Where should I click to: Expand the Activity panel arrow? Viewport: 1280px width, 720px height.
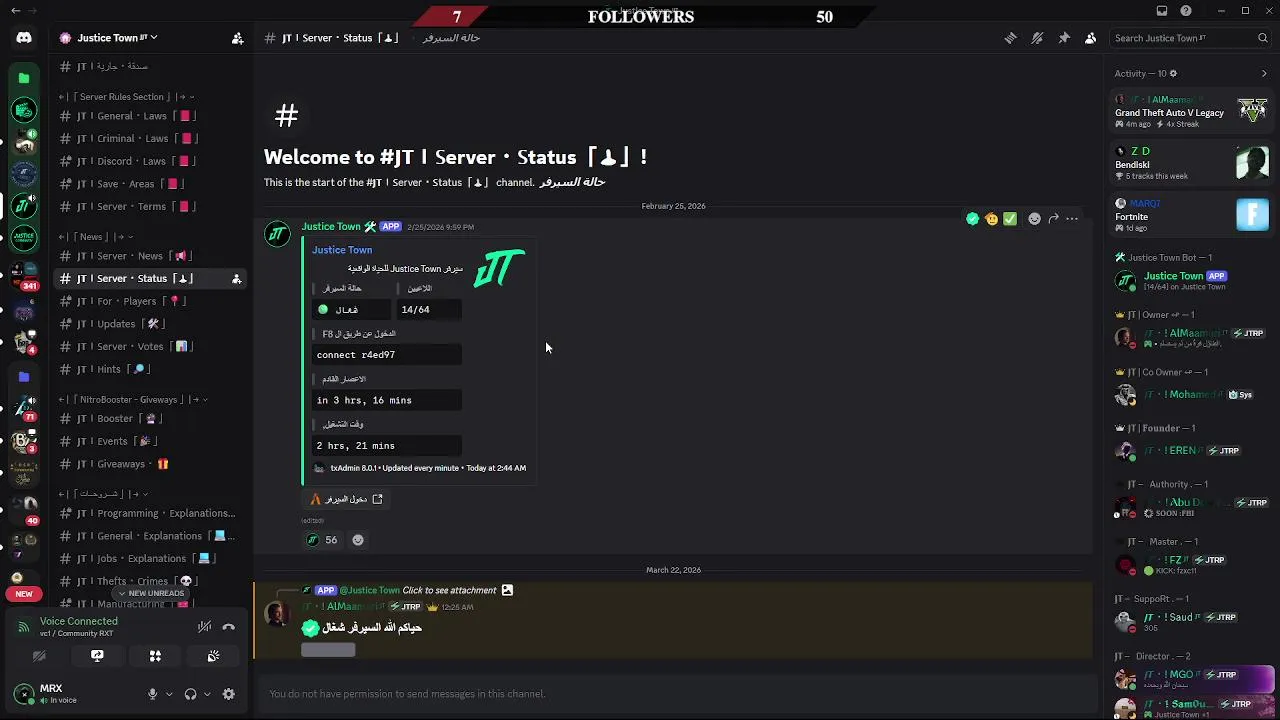[x=1264, y=74]
